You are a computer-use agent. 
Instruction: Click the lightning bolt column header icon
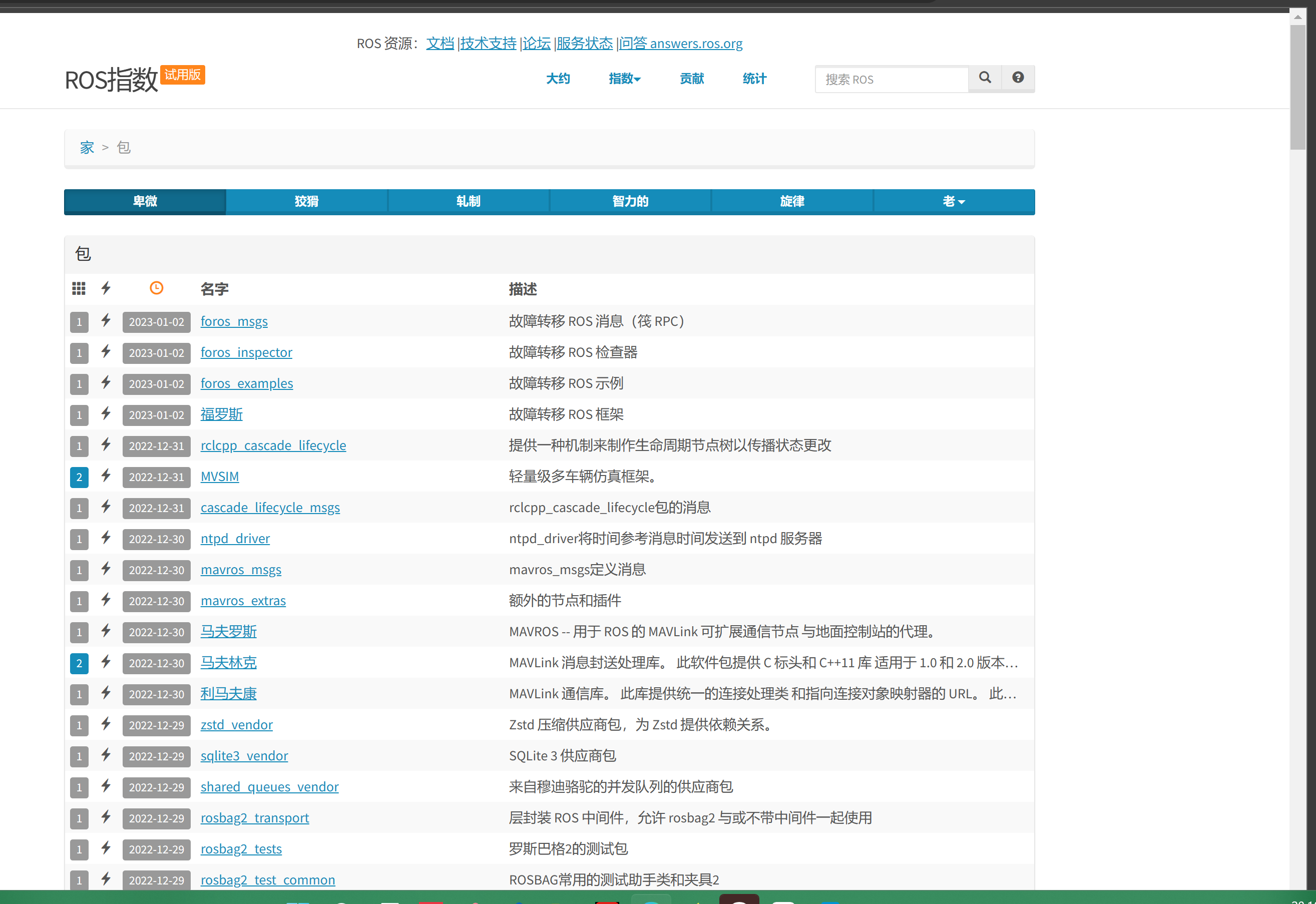(x=106, y=288)
